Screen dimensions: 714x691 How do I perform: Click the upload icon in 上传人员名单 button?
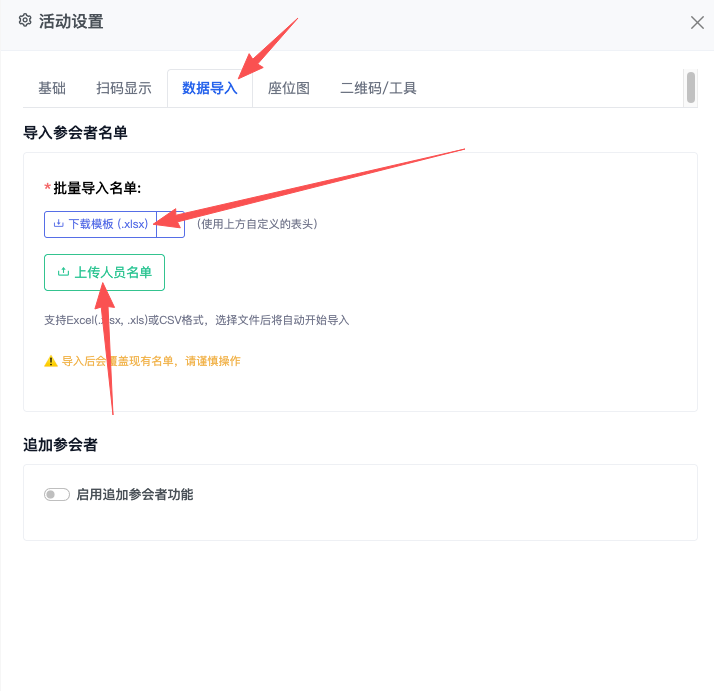click(63, 272)
